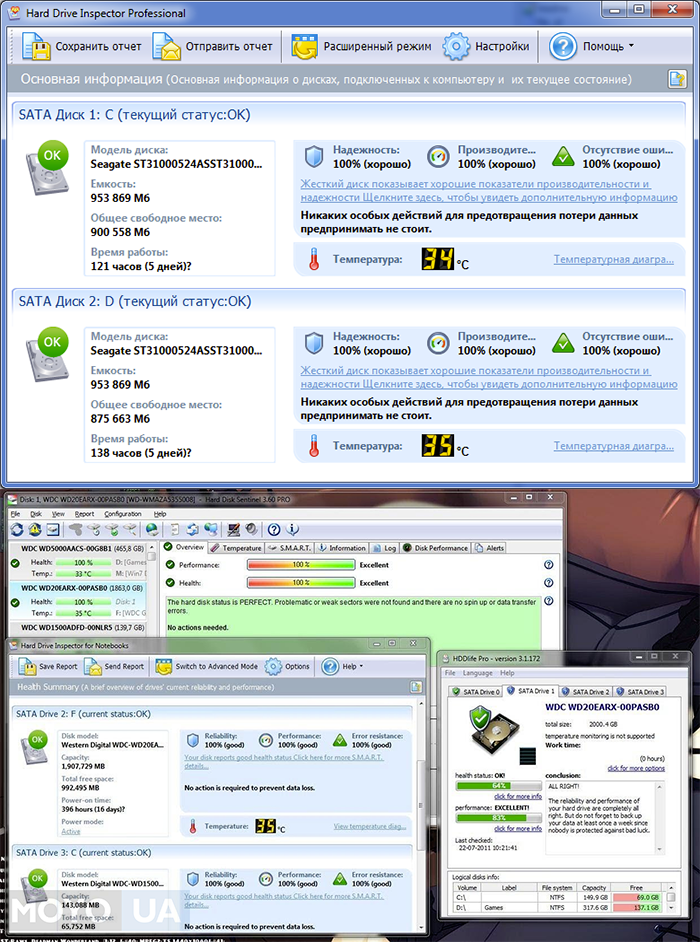Click the Sentinel Performance 100 % bar
The width and height of the screenshot is (700, 942).
click(x=301, y=565)
